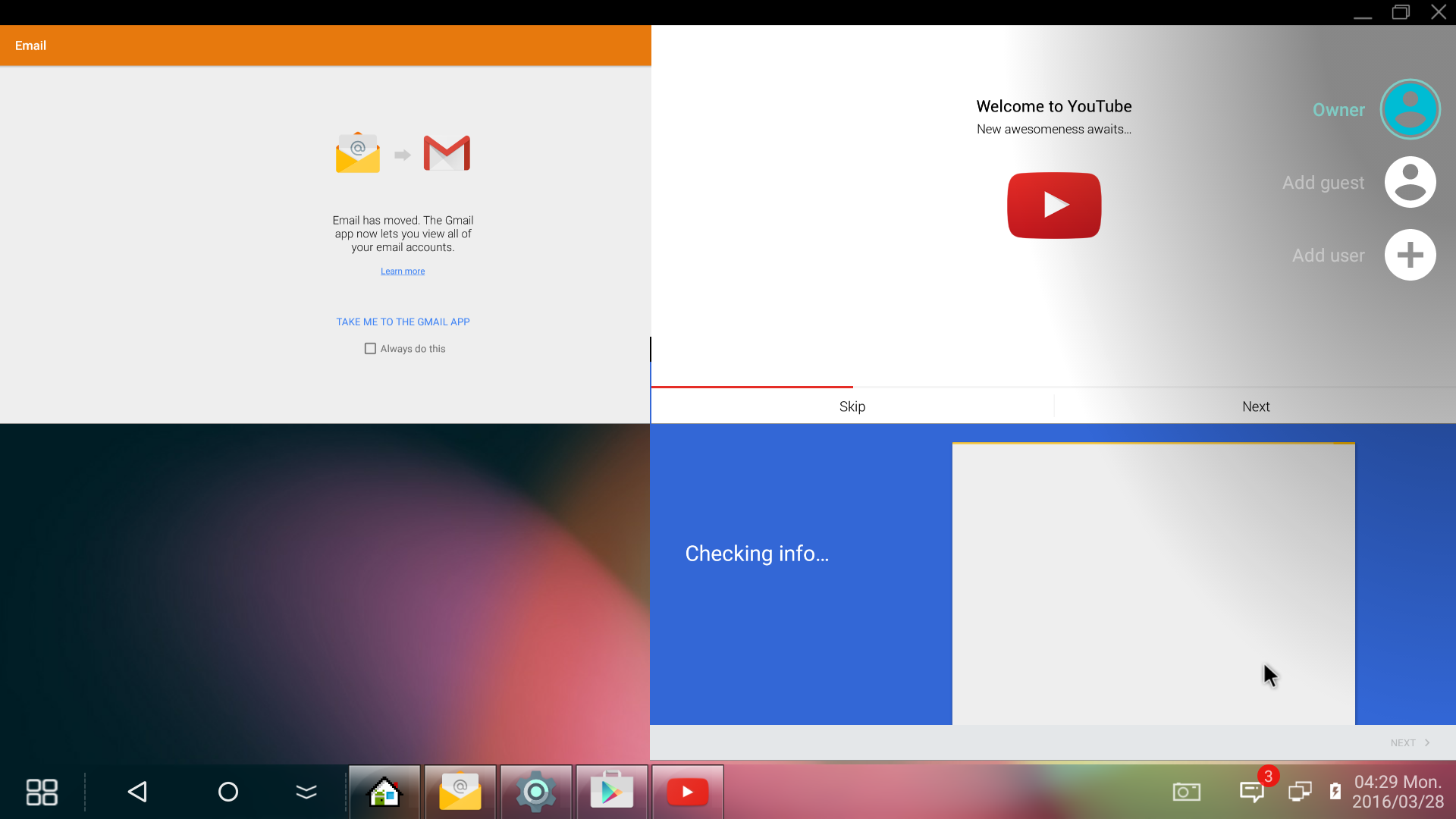This screenshot has height=819, width=1456.
Task: Click NEXT in the setup window footer
Action: pos(1410,743)
